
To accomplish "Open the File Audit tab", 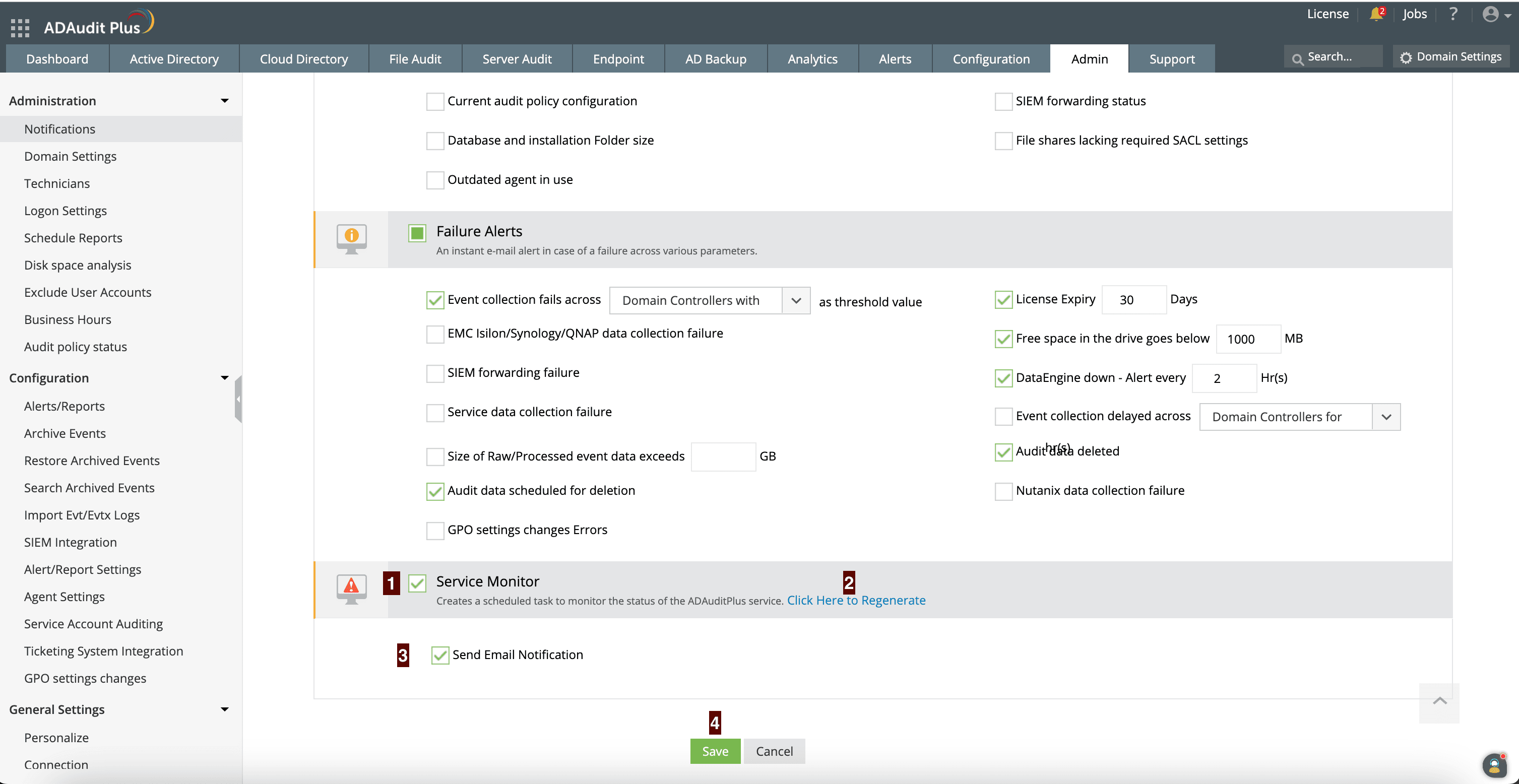I will coord(415,59).
